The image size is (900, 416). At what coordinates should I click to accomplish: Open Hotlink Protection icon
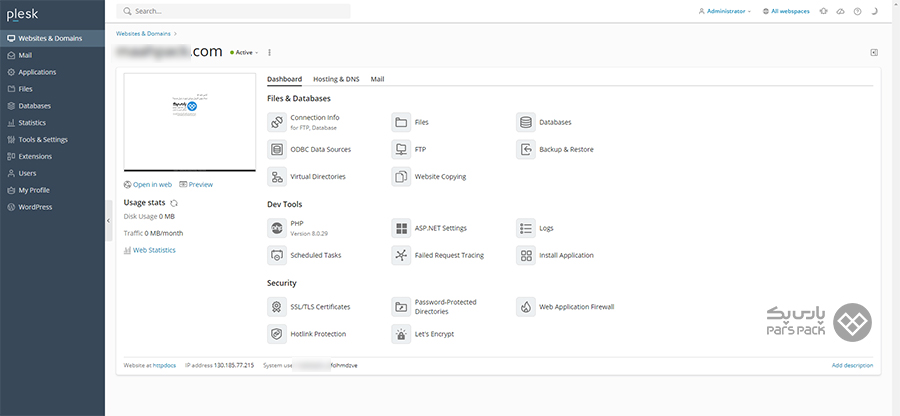pyautogui.click(x=277, y=334)
